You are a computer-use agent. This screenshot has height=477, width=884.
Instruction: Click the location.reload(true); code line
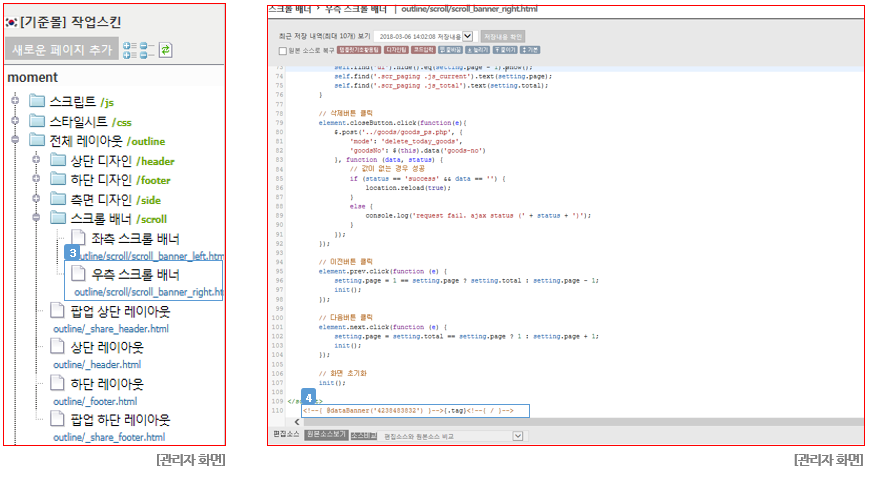point(408,188)
